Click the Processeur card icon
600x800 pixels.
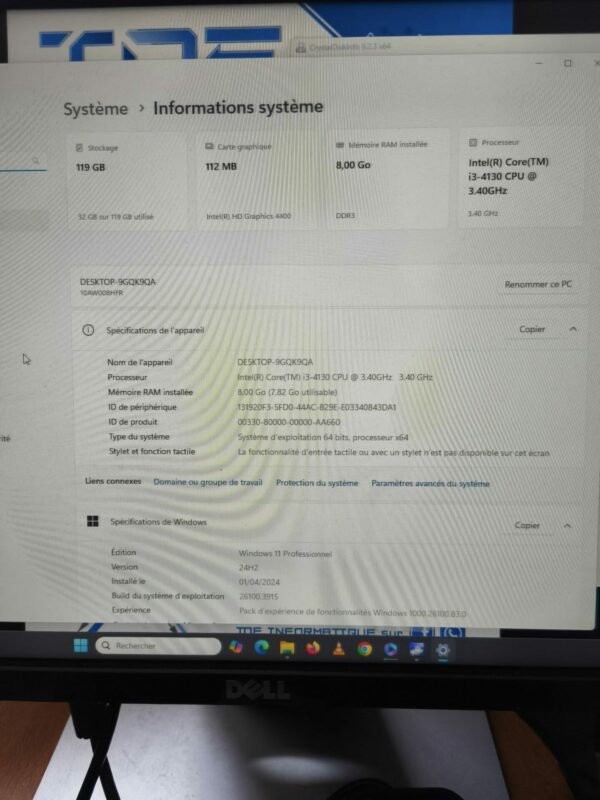click(473, 142)
